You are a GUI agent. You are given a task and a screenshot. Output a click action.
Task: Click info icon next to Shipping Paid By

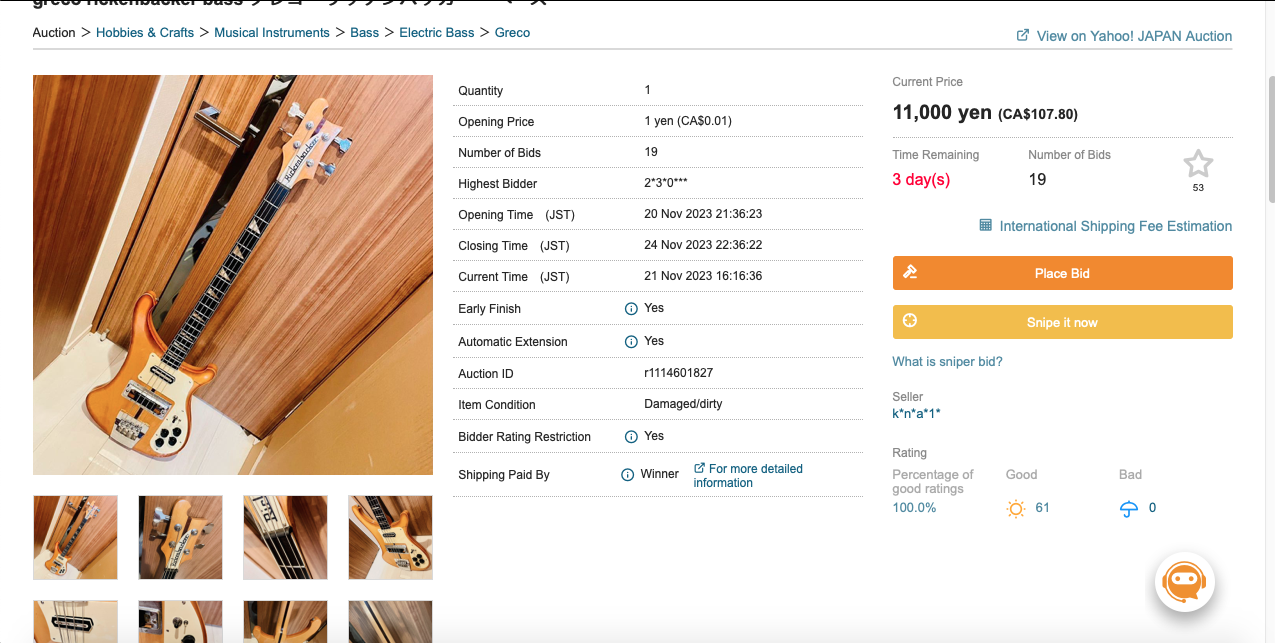click(628, 475)
